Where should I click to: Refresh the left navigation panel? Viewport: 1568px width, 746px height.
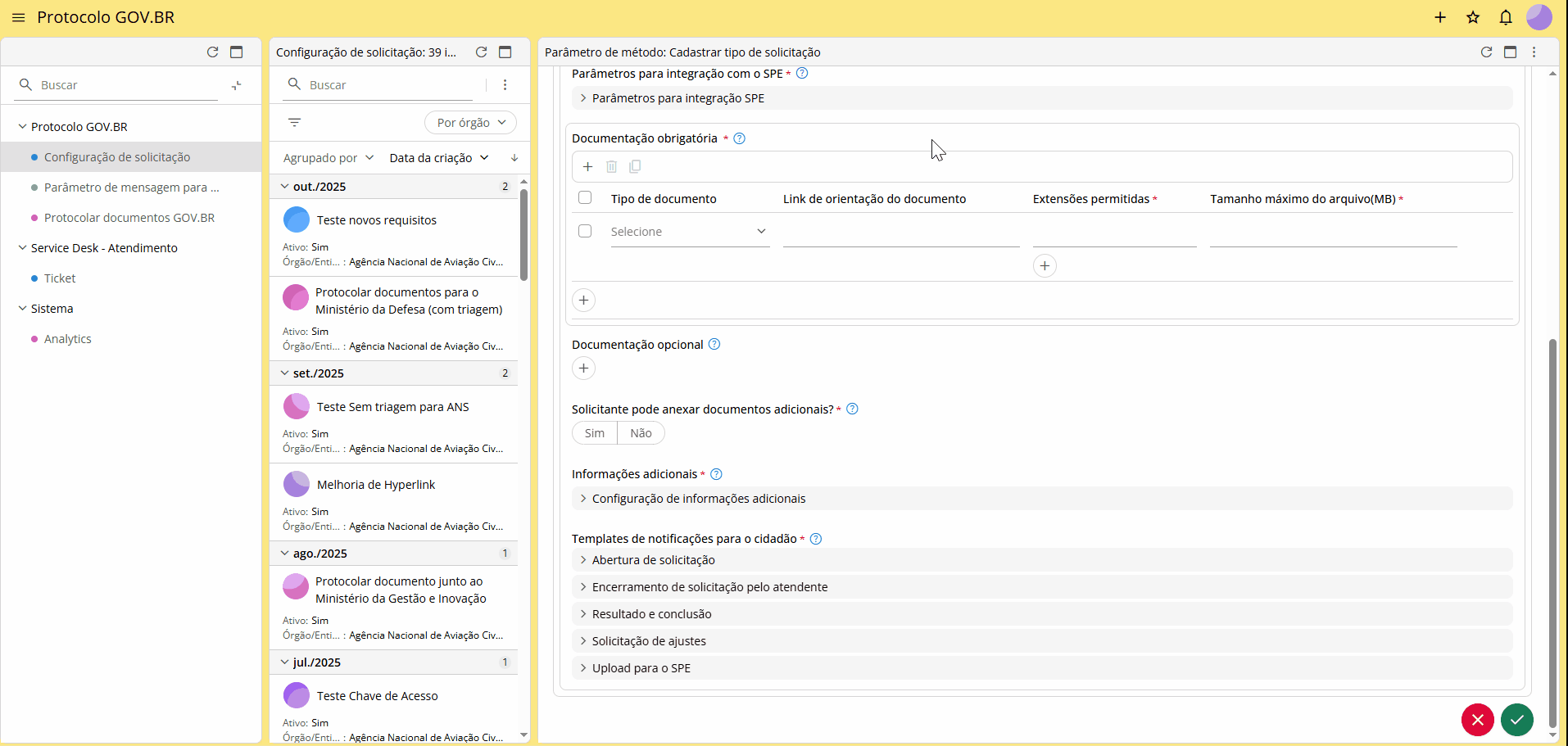coord(212,52)
